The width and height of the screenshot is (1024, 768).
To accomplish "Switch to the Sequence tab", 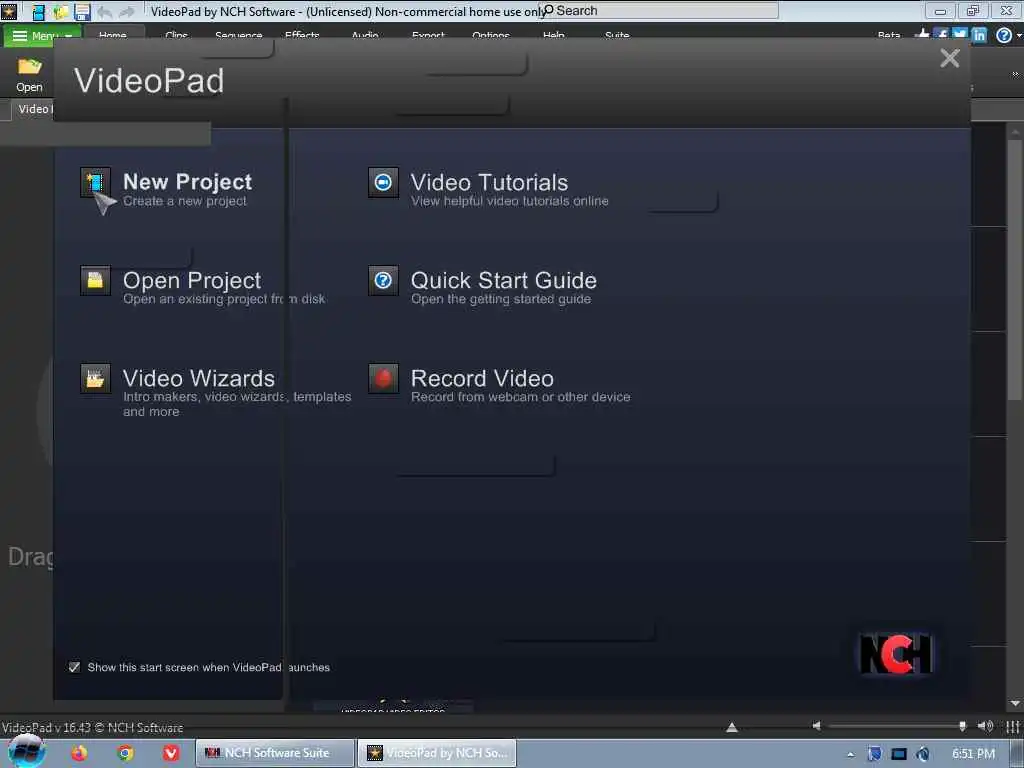I will pos(238,35).
